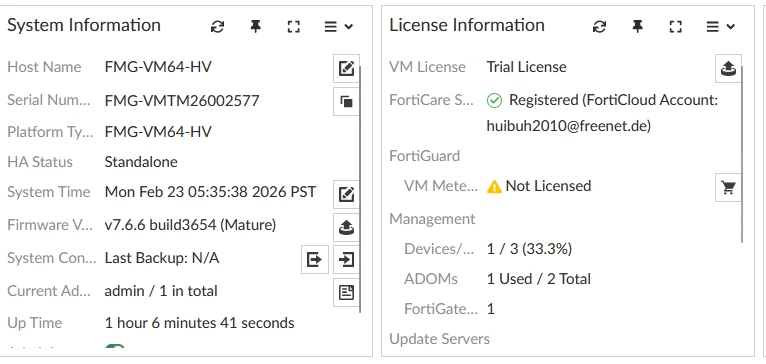Screen dimensions: 766x364
Task: Click the License Information scrollbar
Action: point(743,154)
